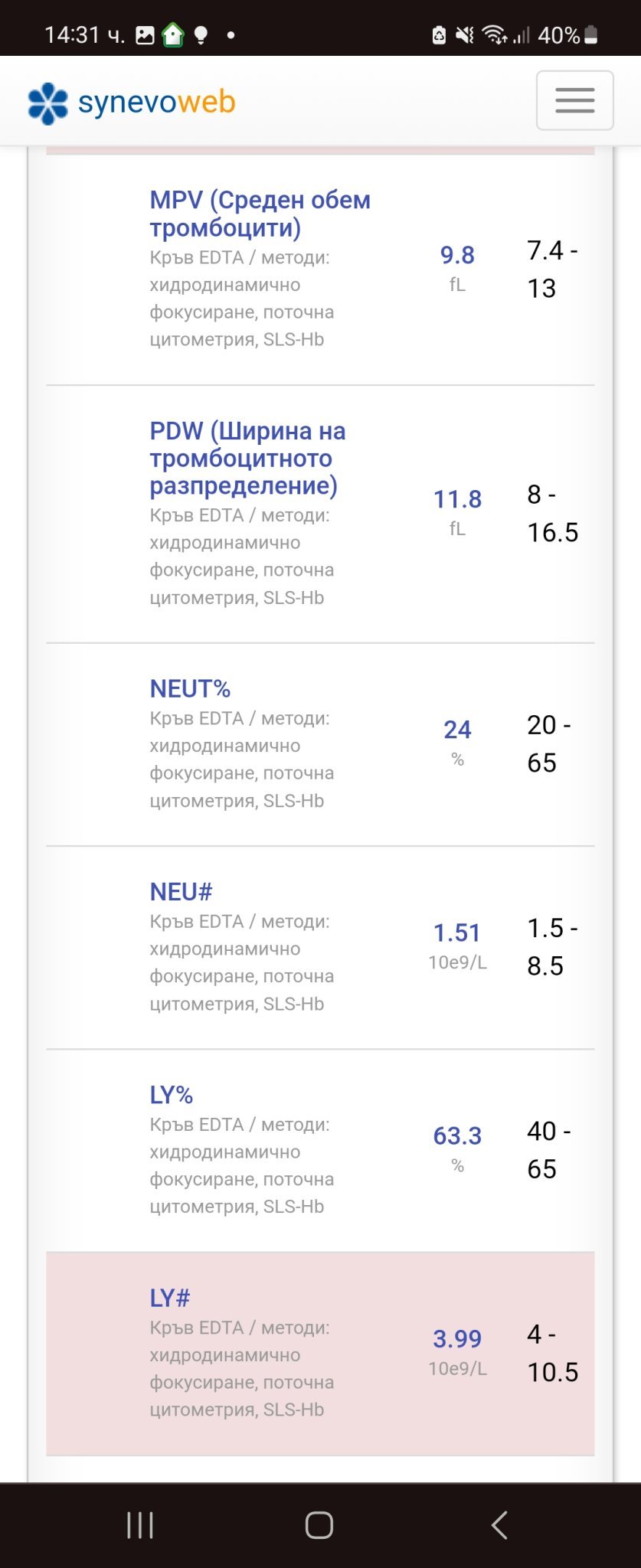Tap the Synevo flower logo icon
The image size is (641, 1568).
(x=47, y=103)
